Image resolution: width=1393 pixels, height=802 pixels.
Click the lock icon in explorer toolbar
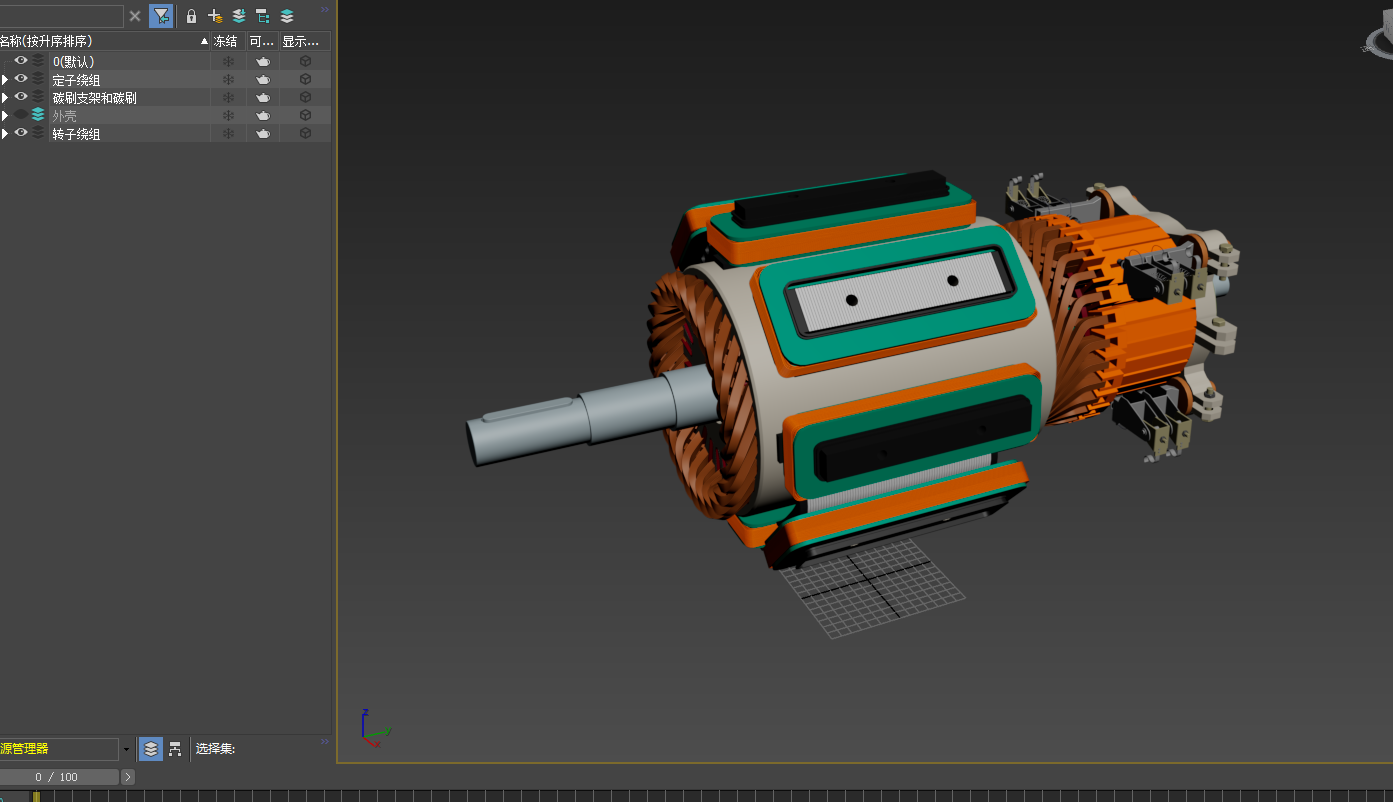point(192,16)
